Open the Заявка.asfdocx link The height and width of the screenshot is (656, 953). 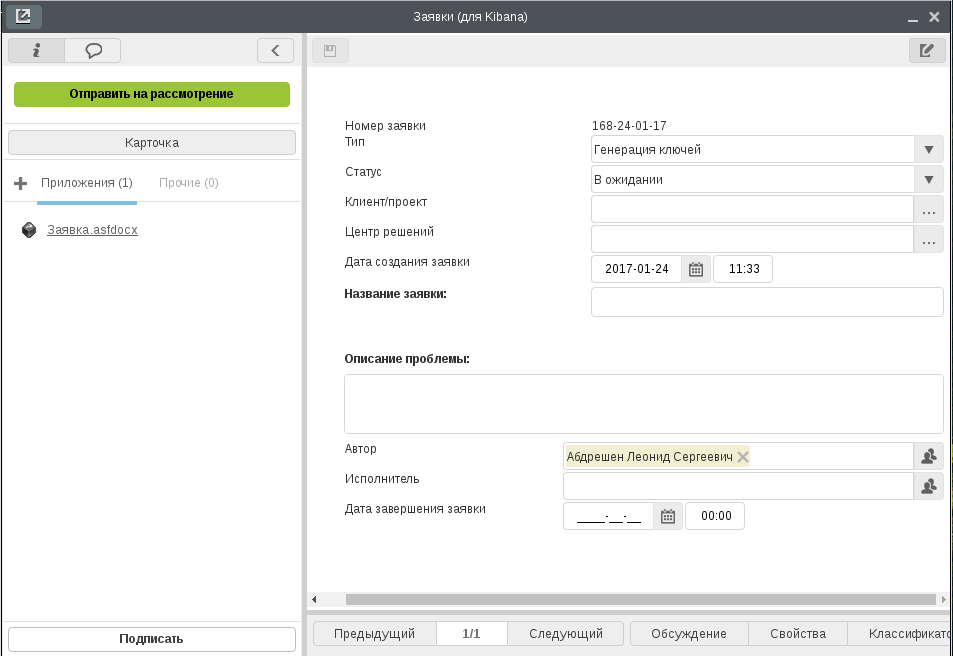[92, 230]
